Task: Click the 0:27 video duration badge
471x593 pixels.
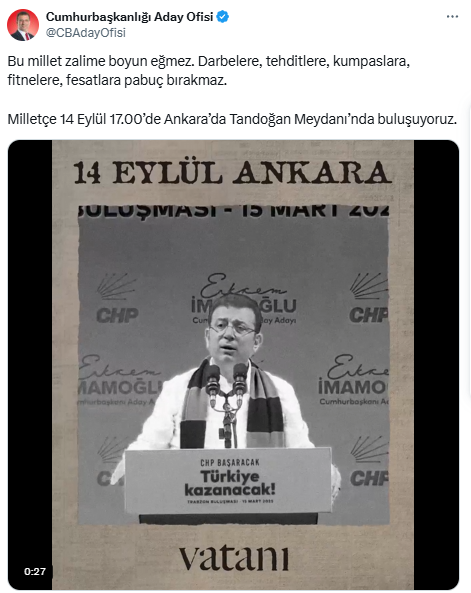Action: point(35,571)
